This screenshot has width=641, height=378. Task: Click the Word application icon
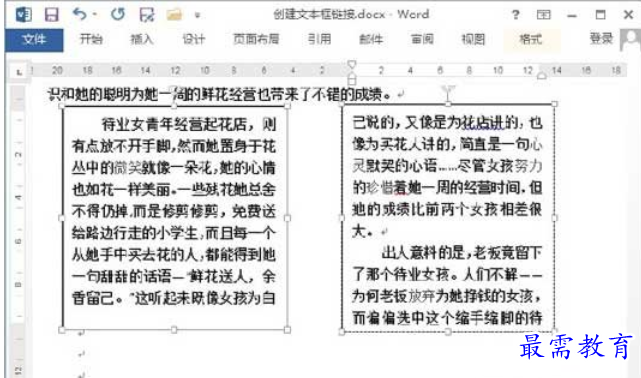(x=23, y=15)
